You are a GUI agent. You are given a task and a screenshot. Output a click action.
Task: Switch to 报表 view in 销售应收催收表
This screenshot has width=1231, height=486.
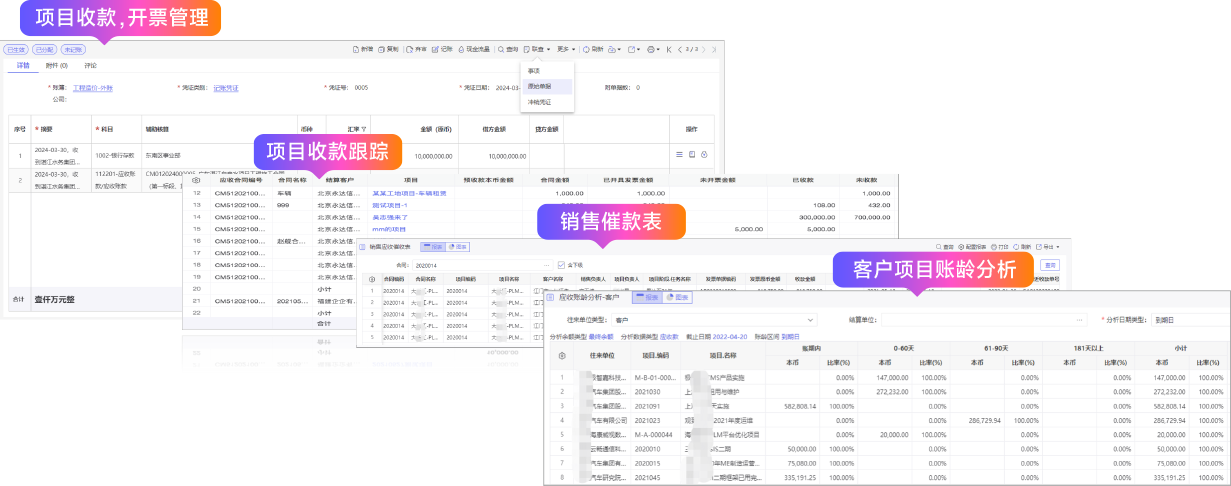pyautogui.click(x=433, y=246)
